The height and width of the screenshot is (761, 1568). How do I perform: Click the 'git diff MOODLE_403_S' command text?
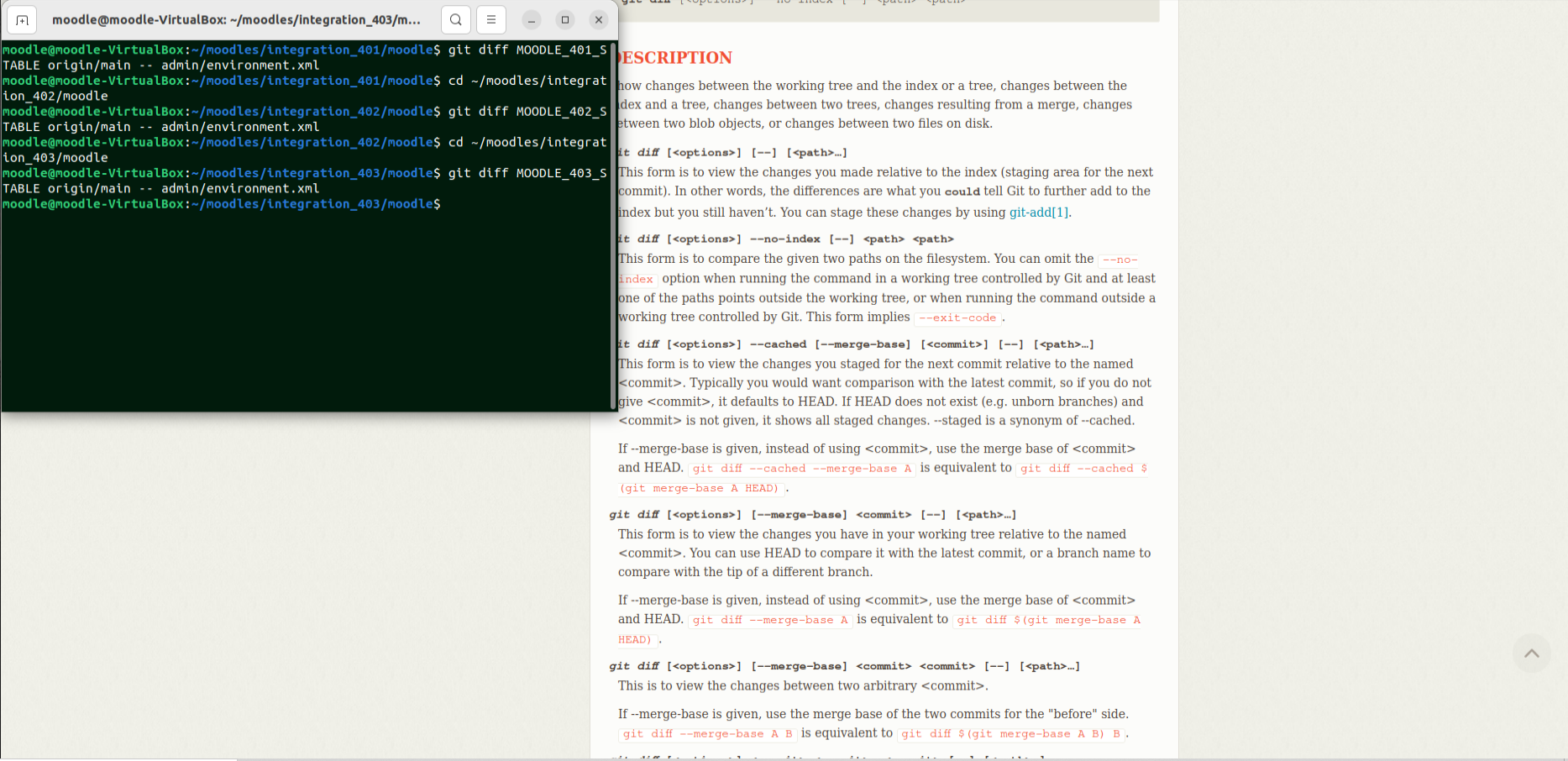tap(527, 173)
